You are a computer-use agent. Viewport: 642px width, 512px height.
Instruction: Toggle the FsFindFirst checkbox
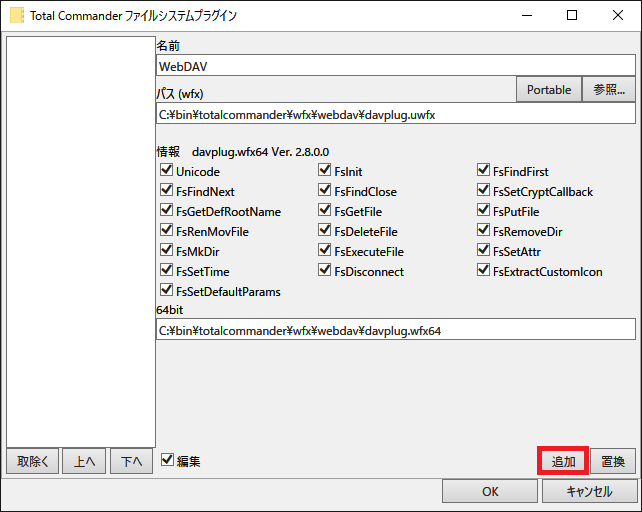click(483, 170)
